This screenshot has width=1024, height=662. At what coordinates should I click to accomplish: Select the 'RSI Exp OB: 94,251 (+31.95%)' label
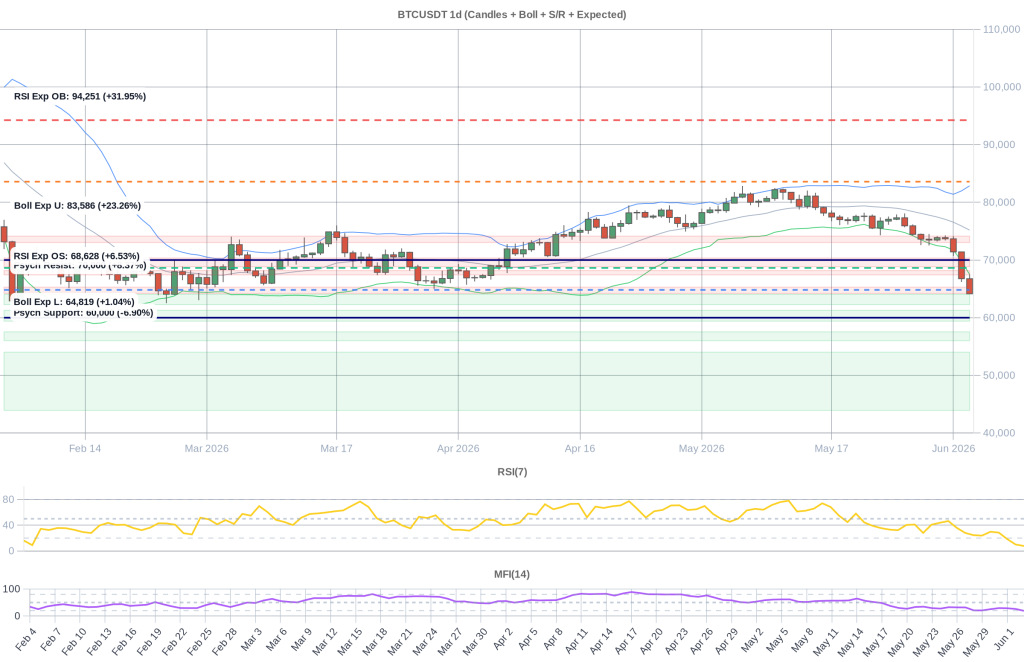pyautogui.click(x=80, y=96)
